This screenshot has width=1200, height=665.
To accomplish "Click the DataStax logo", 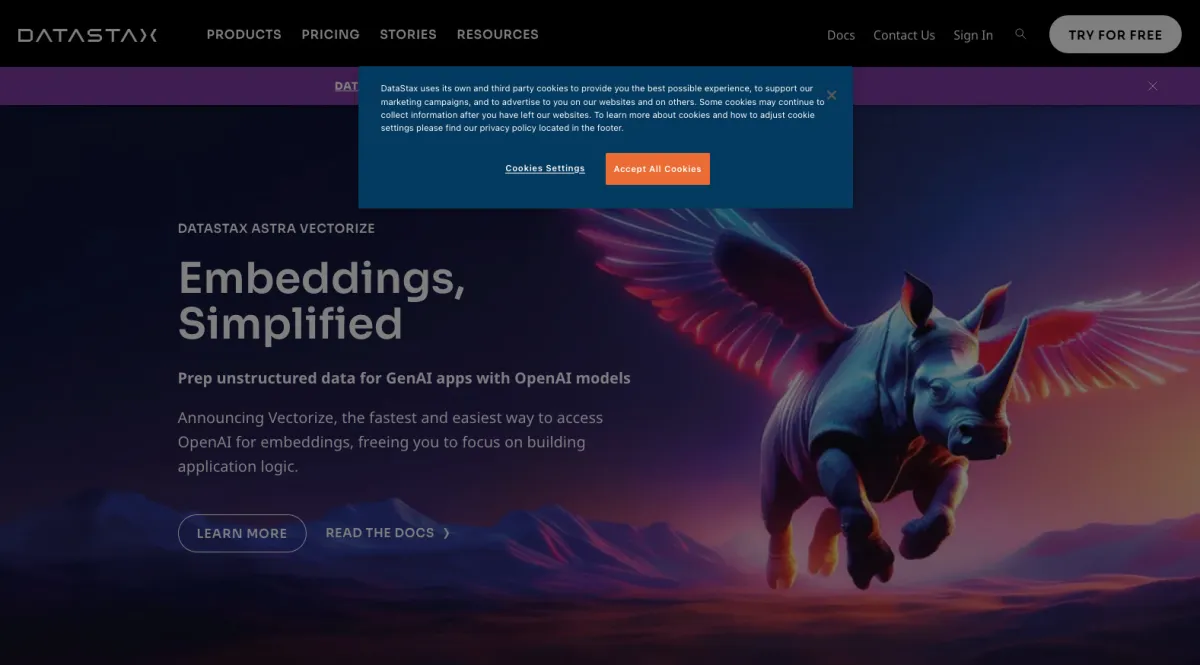I will [x=87, y=35].
